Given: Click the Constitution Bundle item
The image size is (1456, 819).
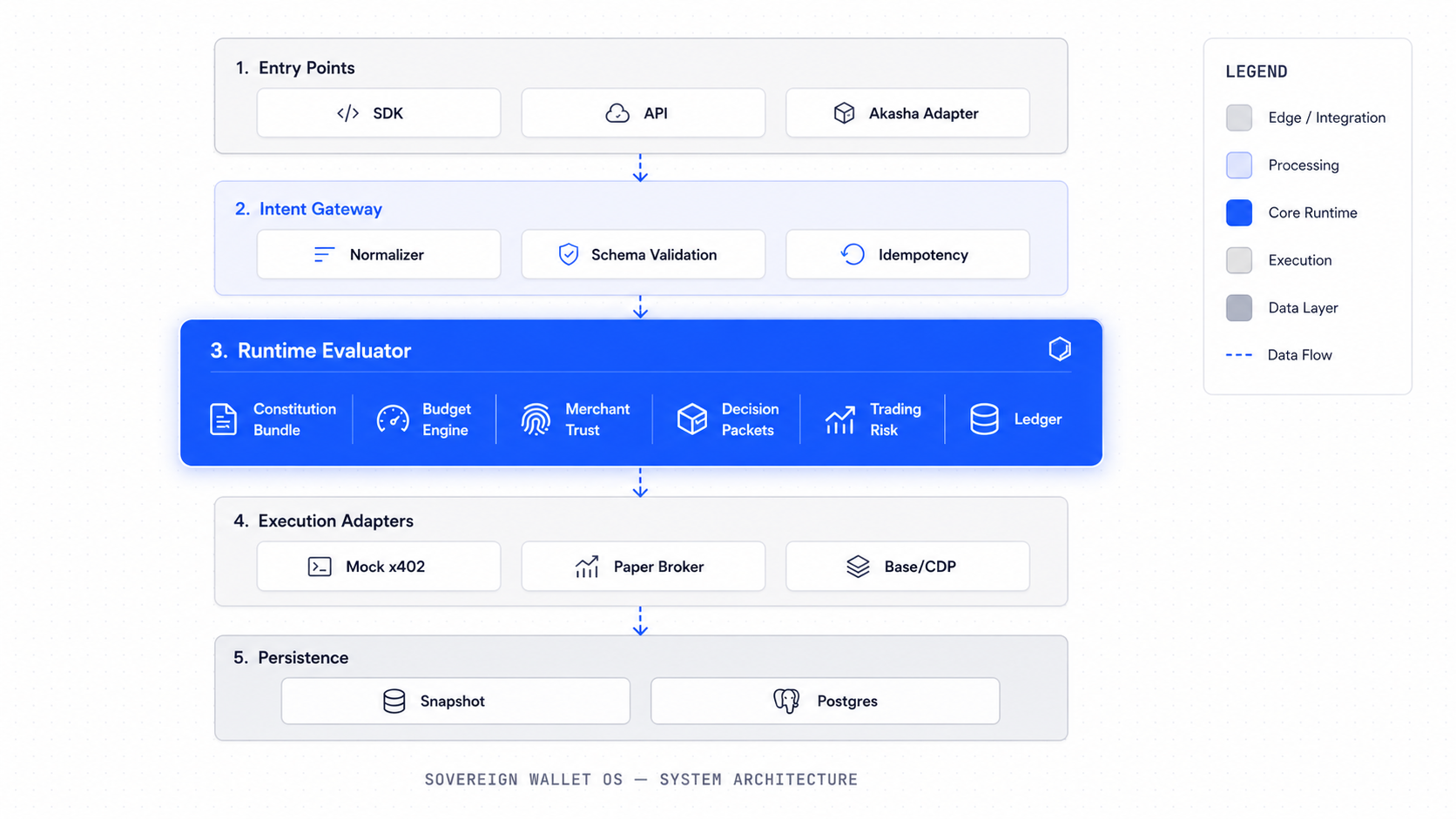Looking at the screenshot, I should point(273,419).
